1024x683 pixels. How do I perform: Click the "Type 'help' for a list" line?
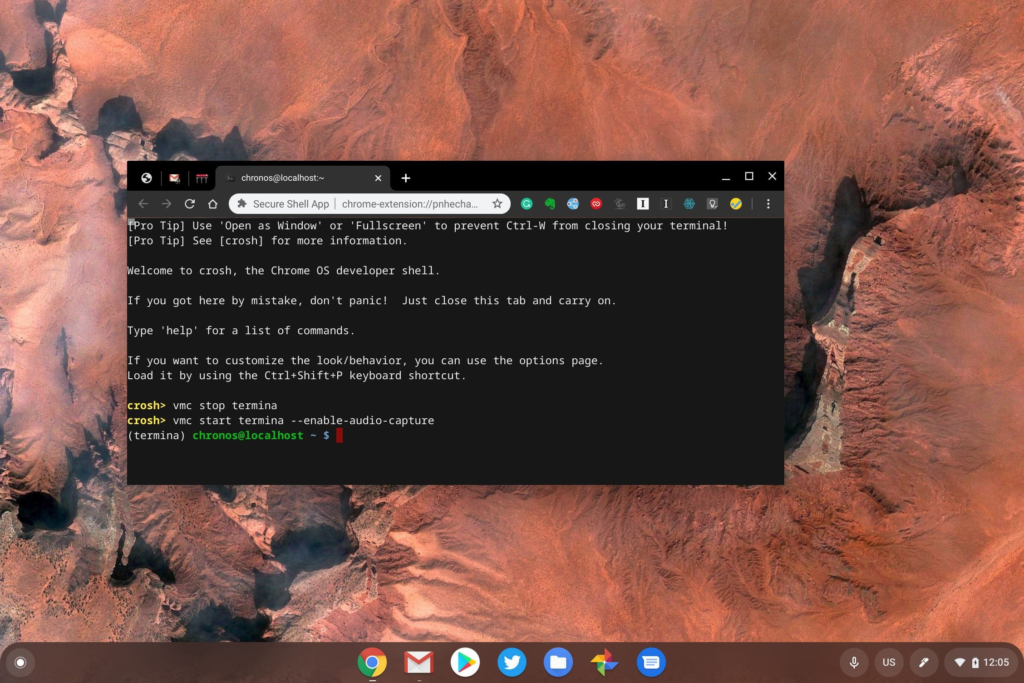click(241, 330)
